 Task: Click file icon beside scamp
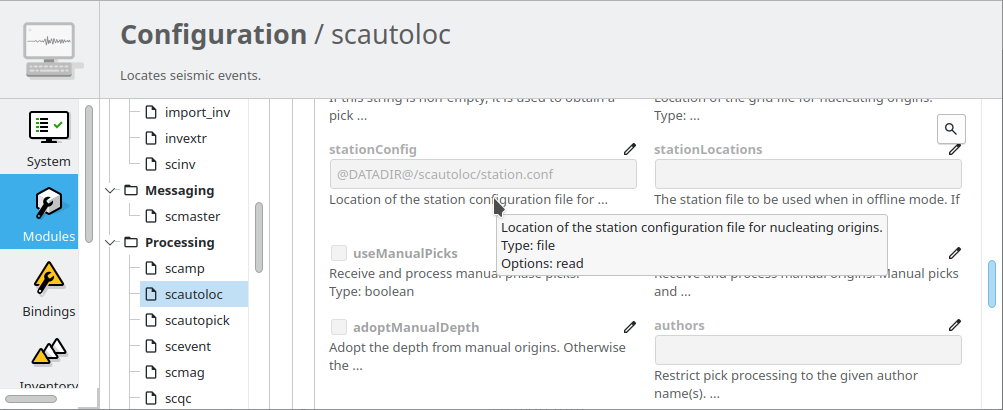click(151, 268)
